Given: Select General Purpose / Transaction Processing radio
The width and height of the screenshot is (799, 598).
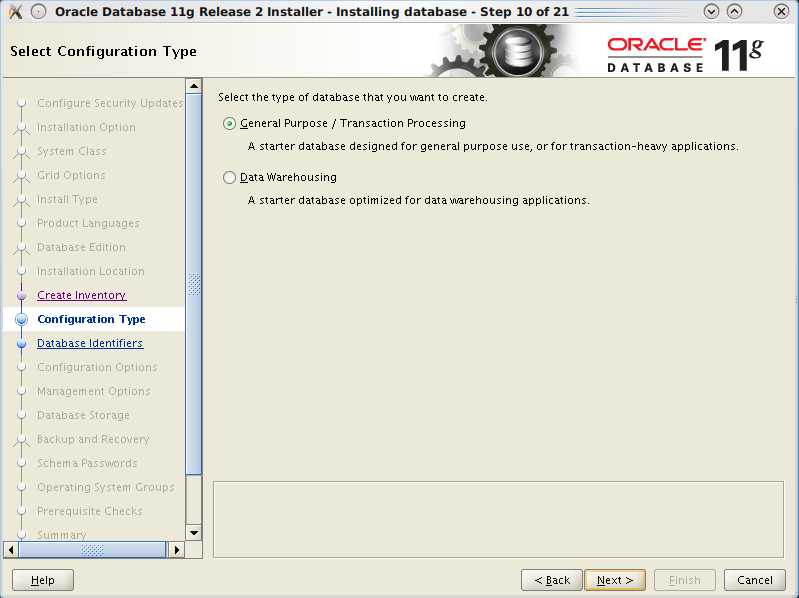Looking at the screenshot, I should [x=229, y=124].
